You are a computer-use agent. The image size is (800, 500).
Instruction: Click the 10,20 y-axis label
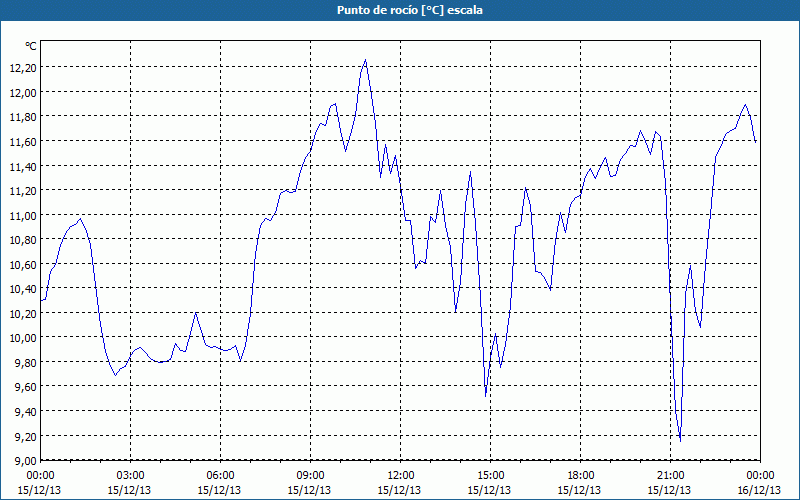[23, 313]
